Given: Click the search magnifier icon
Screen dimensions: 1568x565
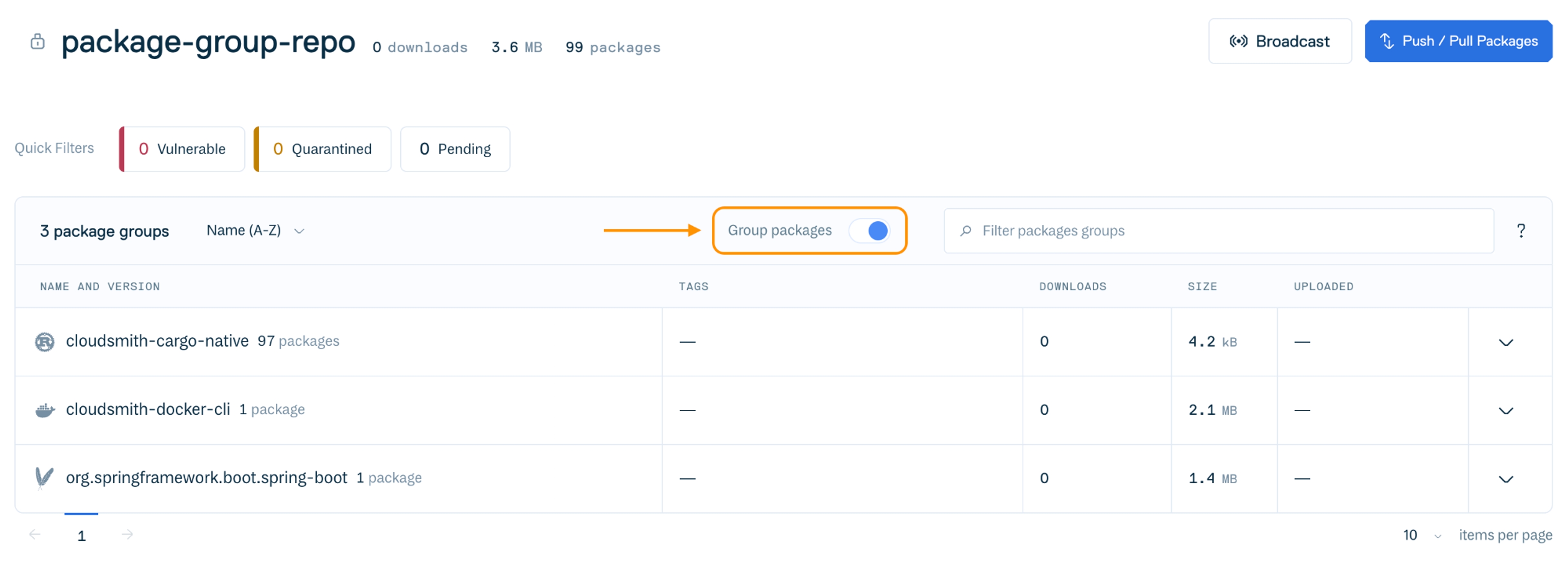Looking at the screenshot, I should (x=965, y=231).
